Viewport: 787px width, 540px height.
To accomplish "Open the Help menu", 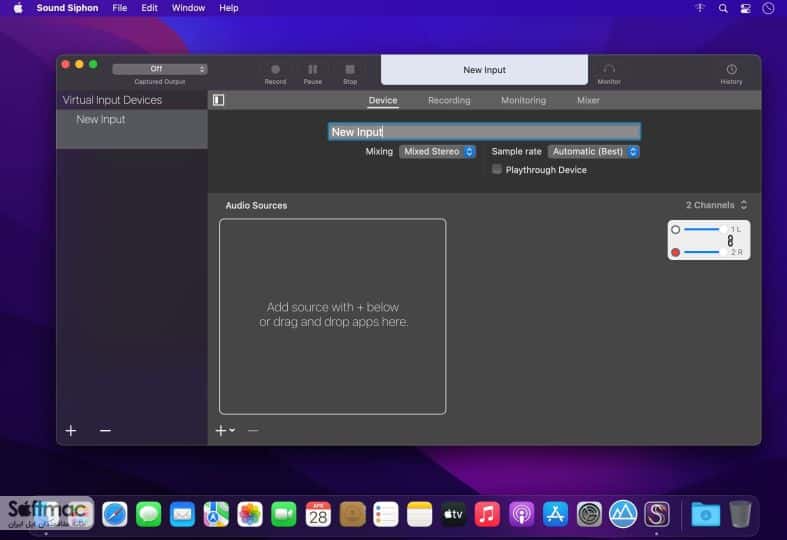I will pyautogui.click(x=229, y=8).
